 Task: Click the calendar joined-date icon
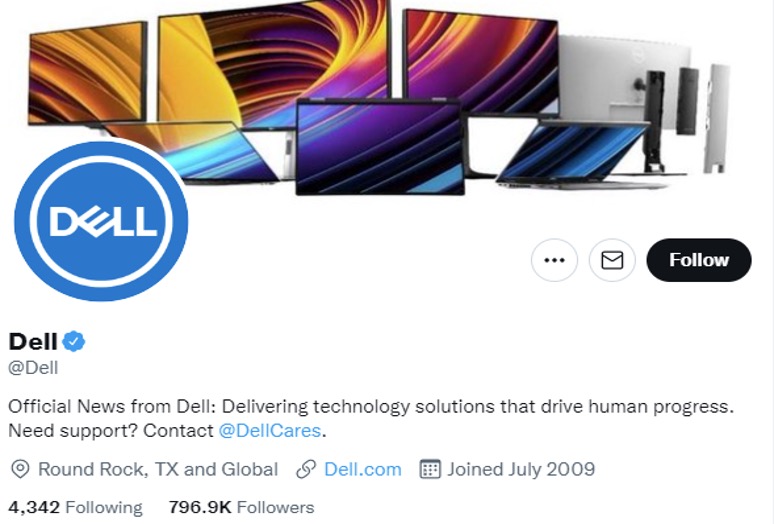(429, 469)
